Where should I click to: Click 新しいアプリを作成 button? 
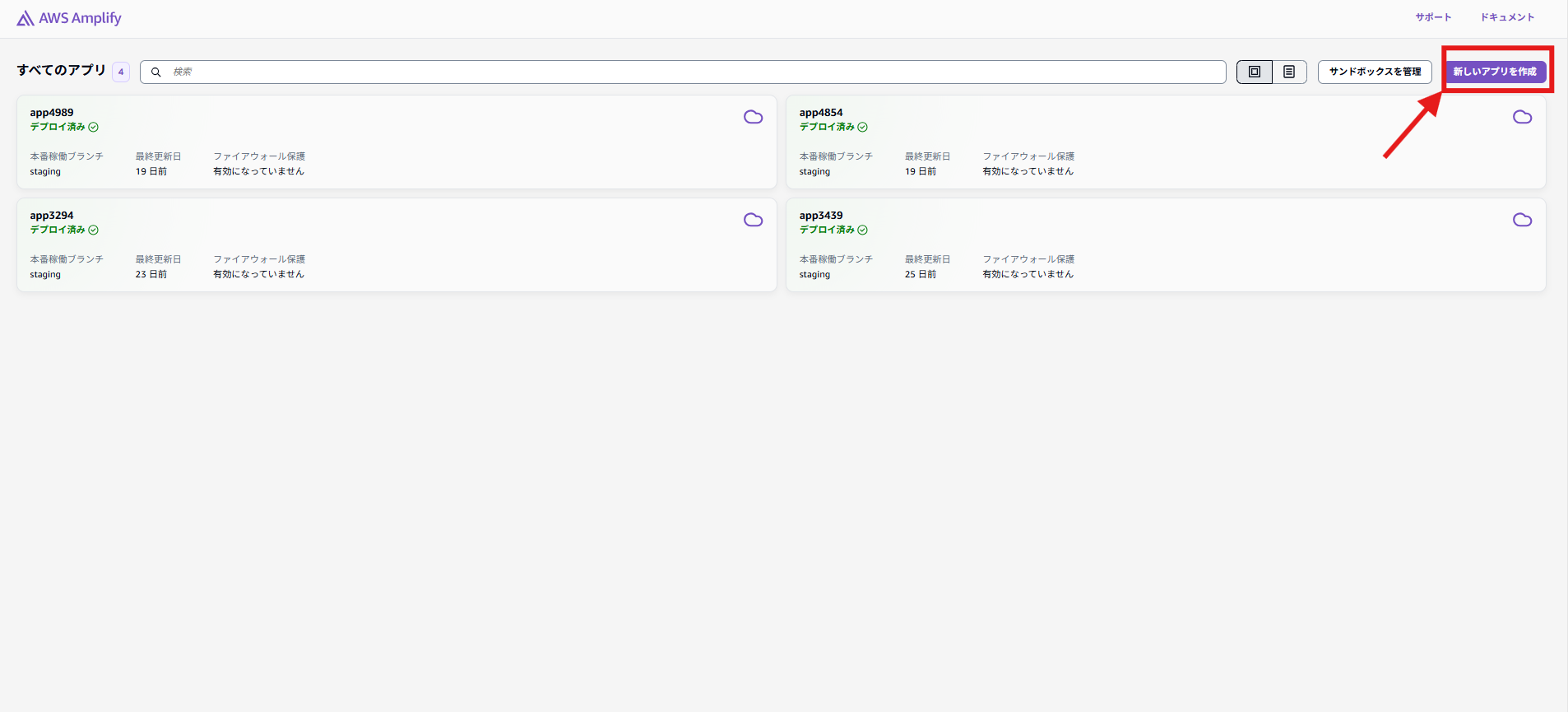tap(1495, 72)
